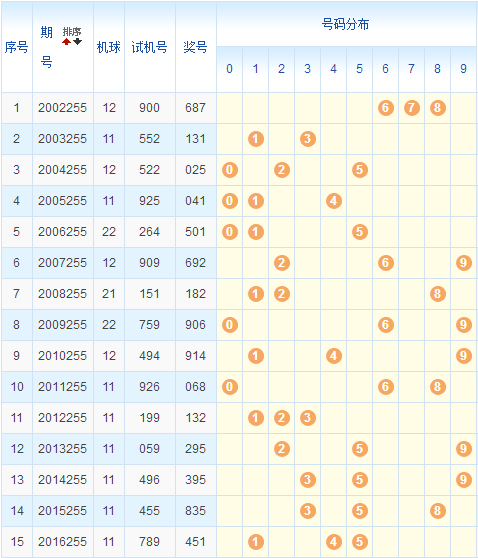The height and width of the screenshot is (558, 478).
Task: Click the 机球 column header
Action: 109,47
